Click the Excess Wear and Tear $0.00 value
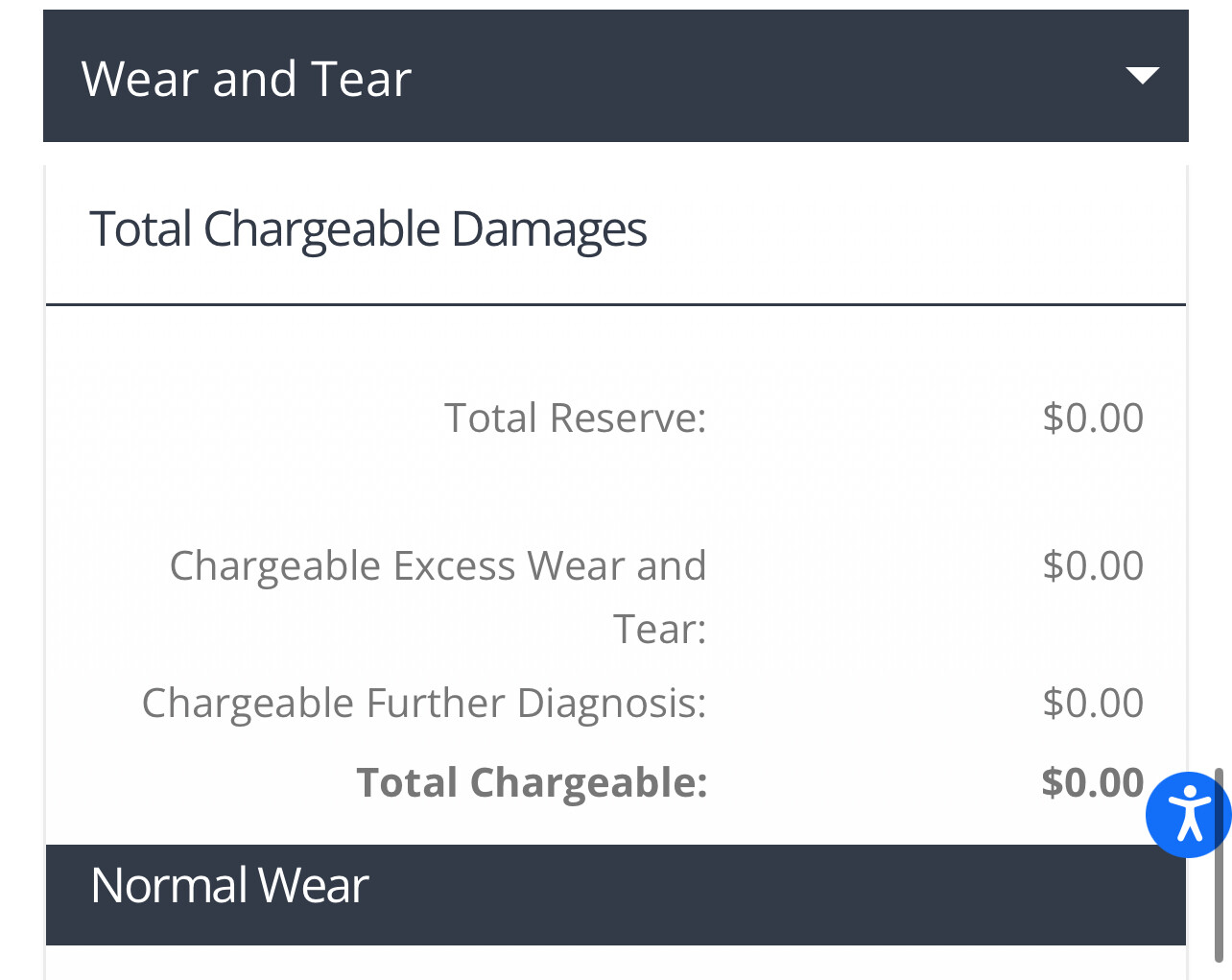Screen dimensions: 1232x980 [x=1093, y=566]
